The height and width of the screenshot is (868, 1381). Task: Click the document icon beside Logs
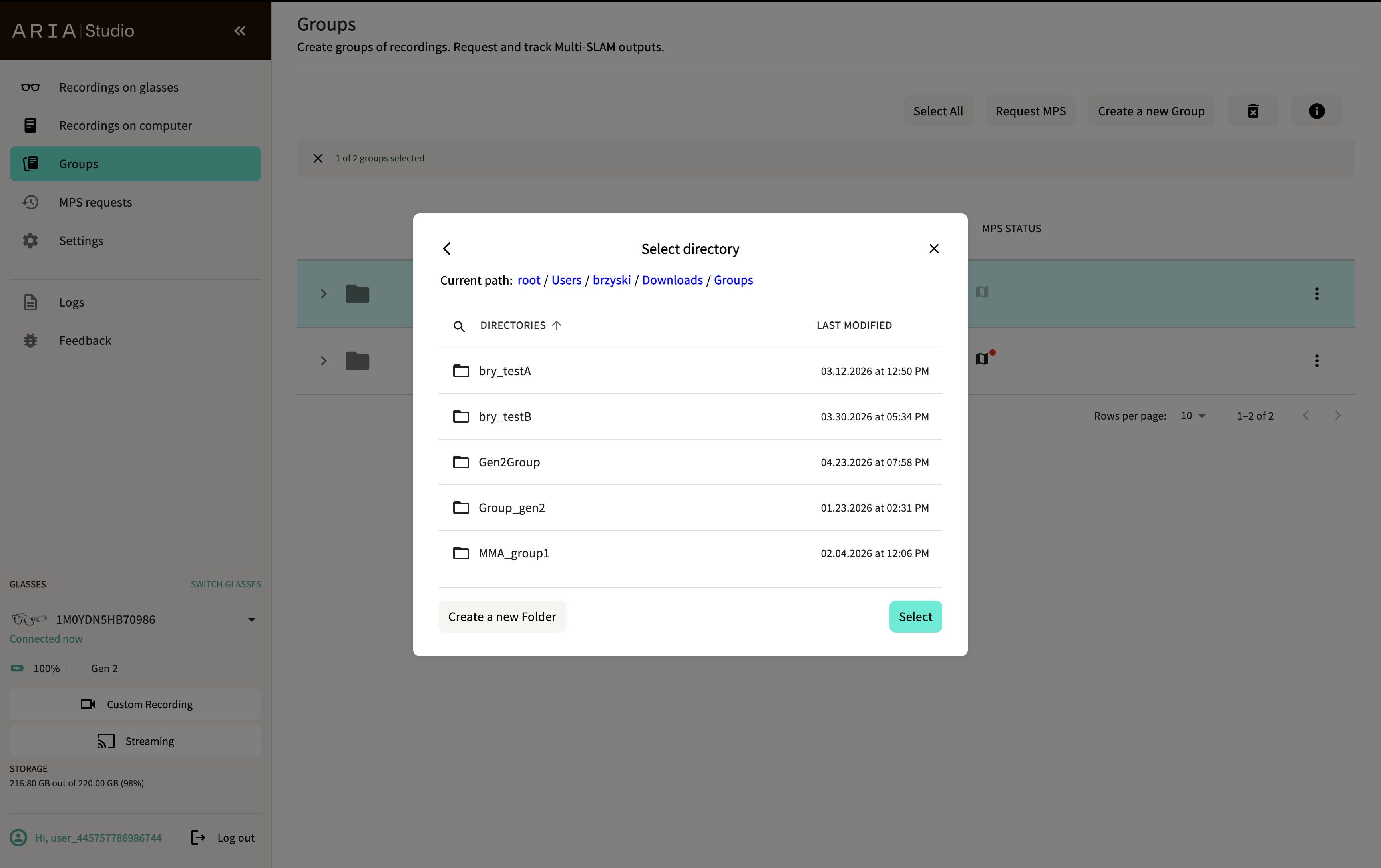30,303
